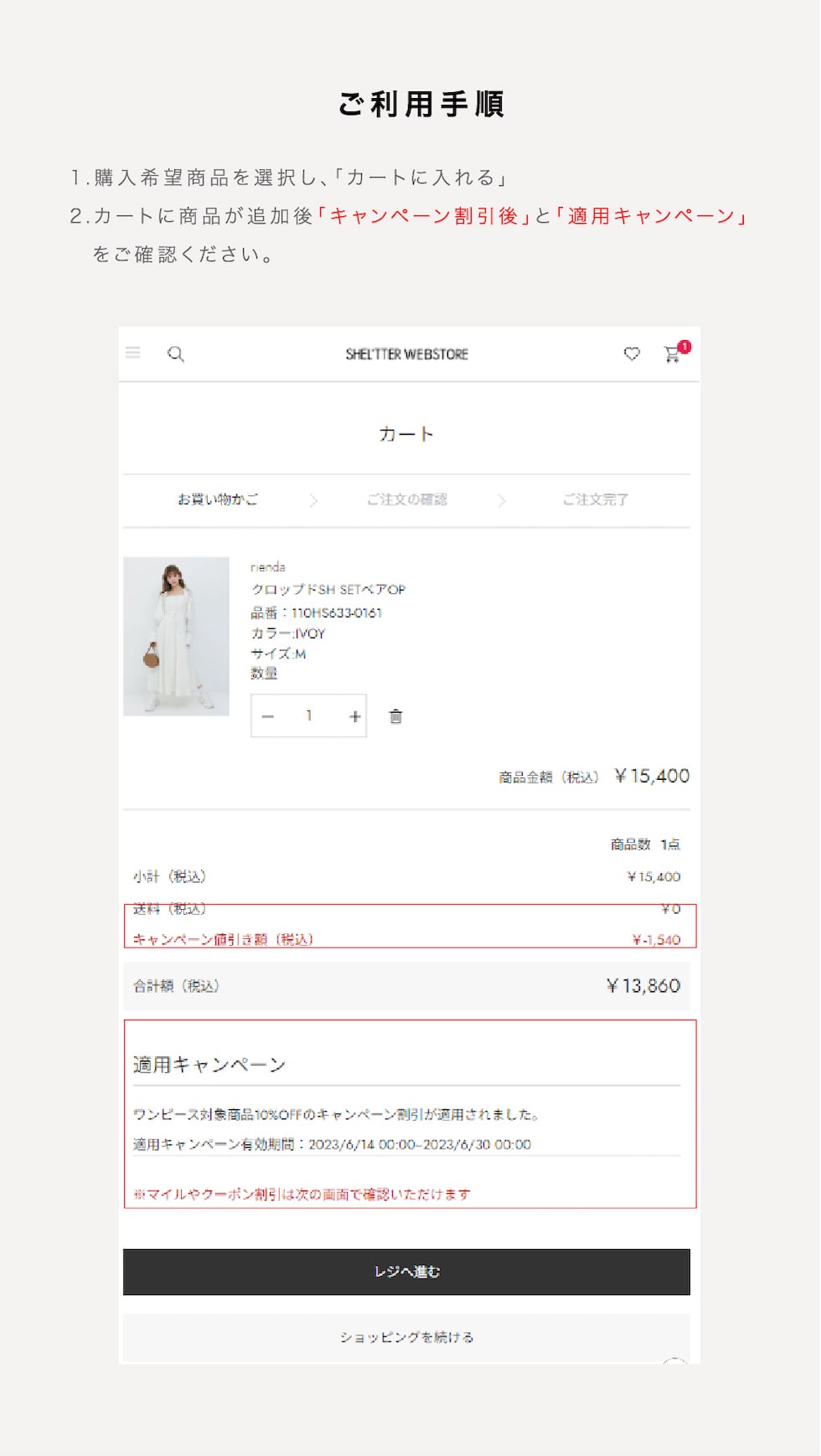821x1456 pixels.
Task: Click the chevron after お買い物かご
Action: (313, 501)
